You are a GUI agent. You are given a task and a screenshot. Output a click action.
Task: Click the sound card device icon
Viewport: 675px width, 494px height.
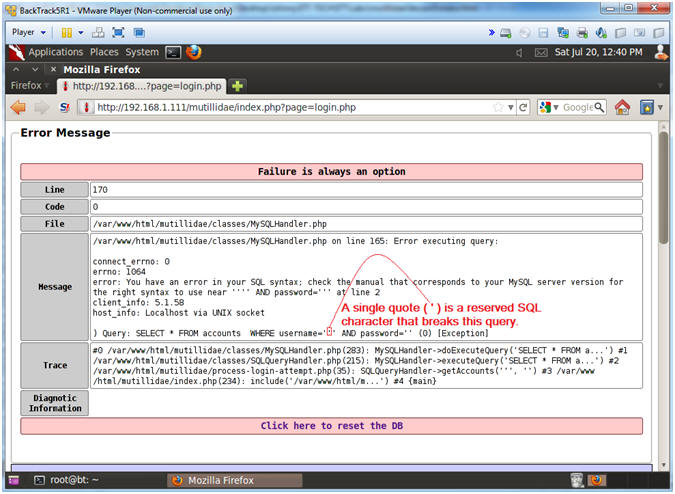601,33
